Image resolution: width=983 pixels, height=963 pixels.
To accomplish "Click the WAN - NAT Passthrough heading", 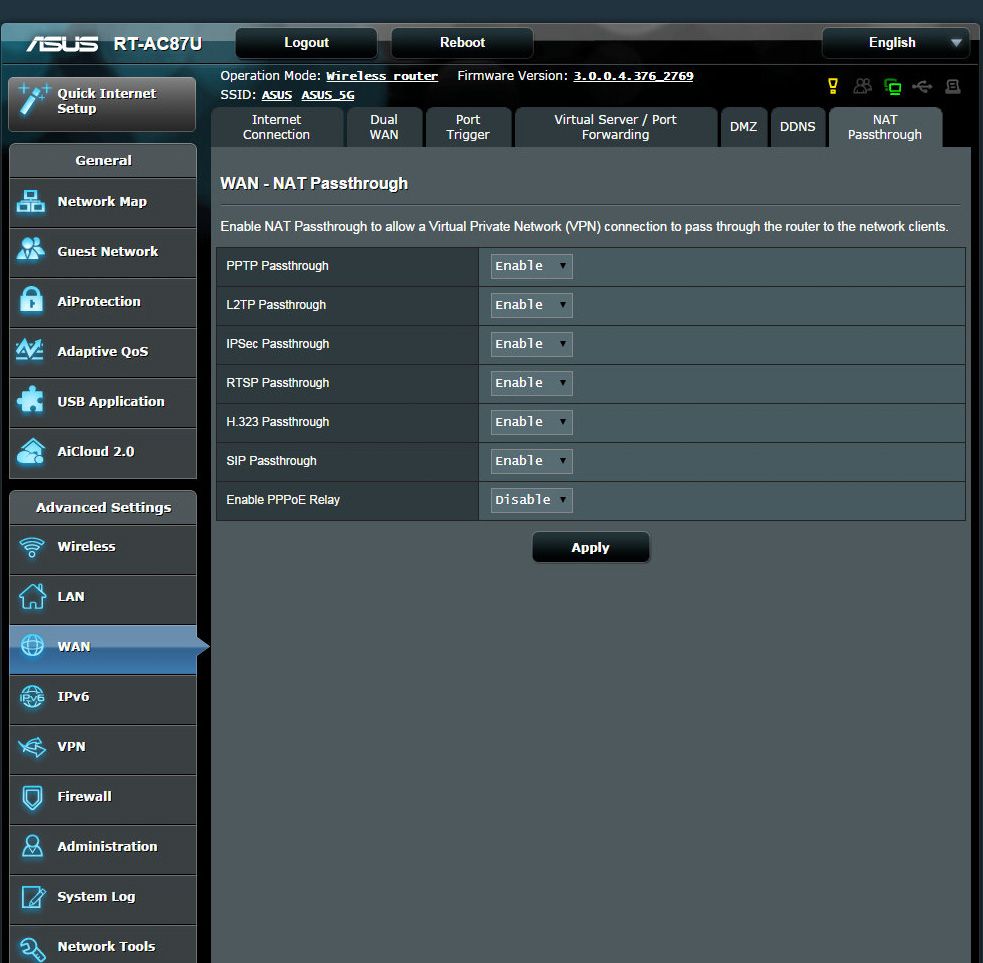I will click(314, 184).
